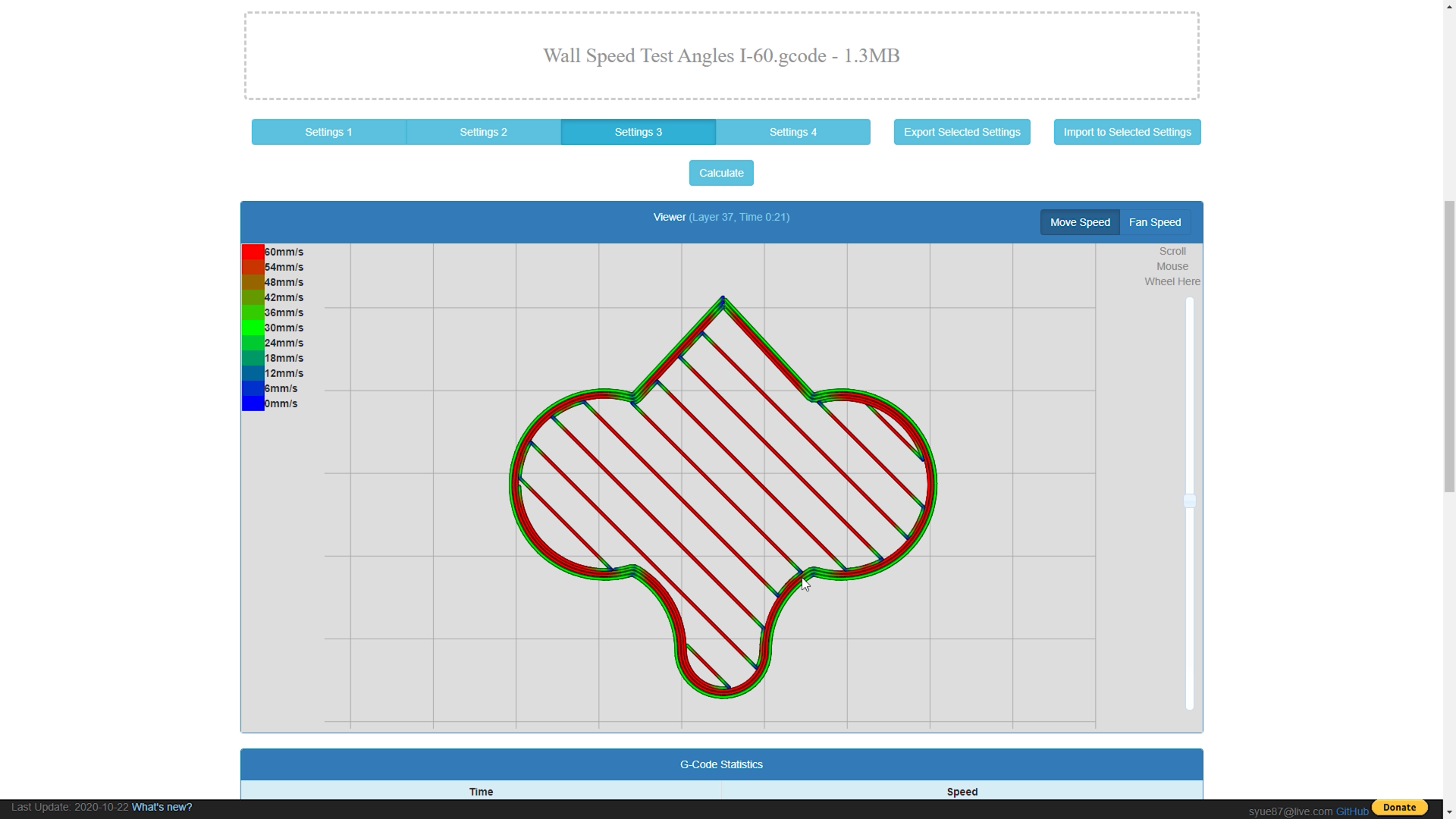Open Settings 1 tab
1456x819 pixels.
(328, 131)
